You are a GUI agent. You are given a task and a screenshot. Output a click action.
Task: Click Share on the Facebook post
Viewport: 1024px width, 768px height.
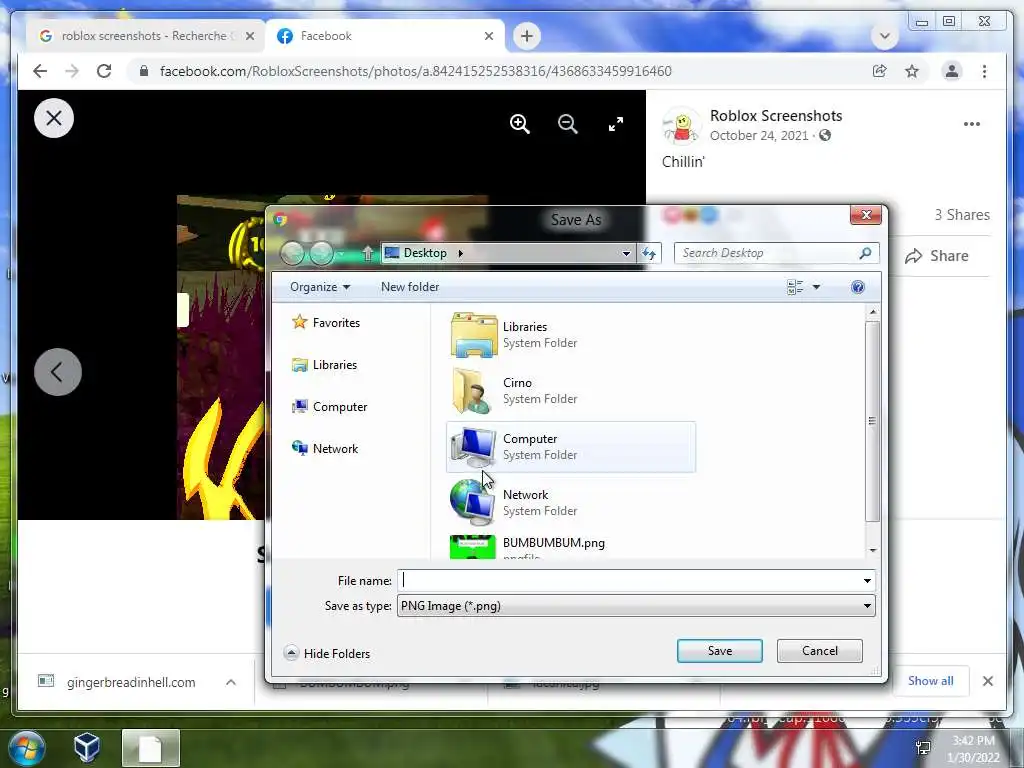pos(937,256)
